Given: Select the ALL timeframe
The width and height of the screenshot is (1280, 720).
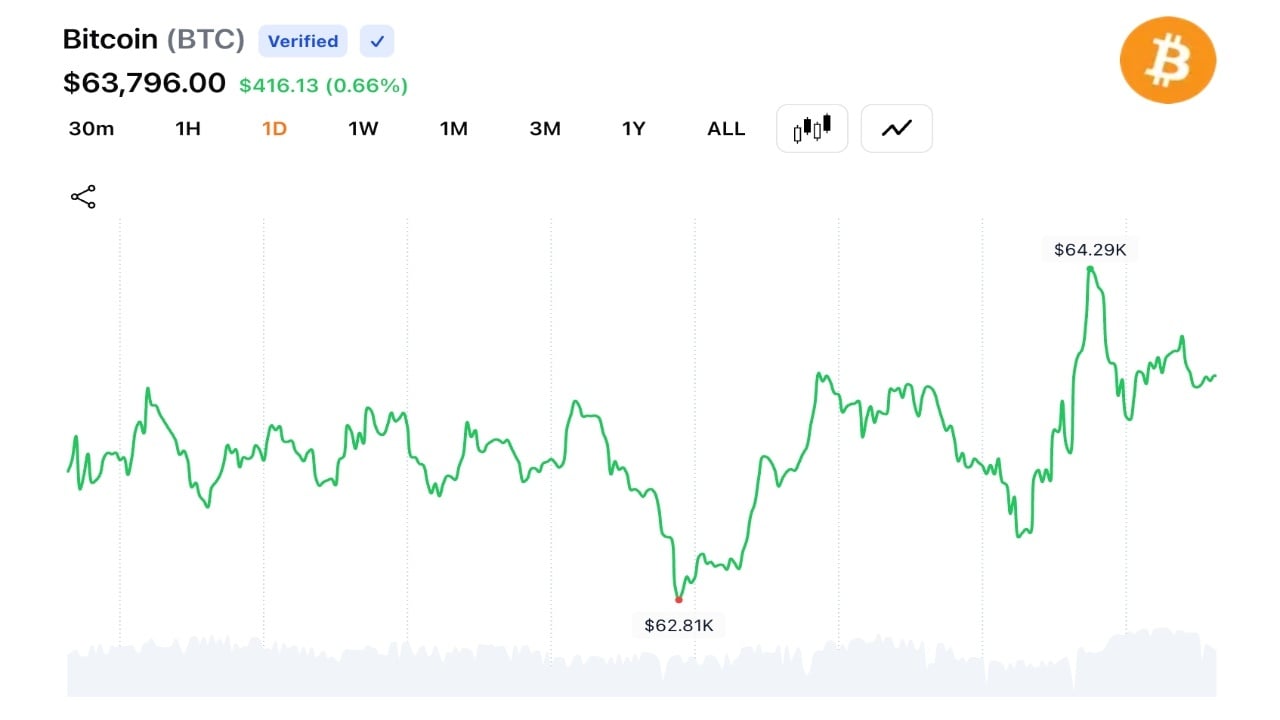Looking at the screenshot, I should [x=726, y=128].
